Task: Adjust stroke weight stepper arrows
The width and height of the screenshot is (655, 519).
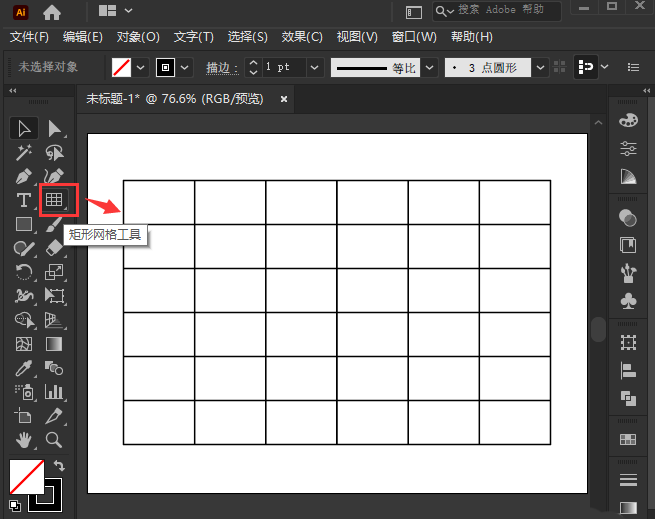Action: (x=253, y=68)
